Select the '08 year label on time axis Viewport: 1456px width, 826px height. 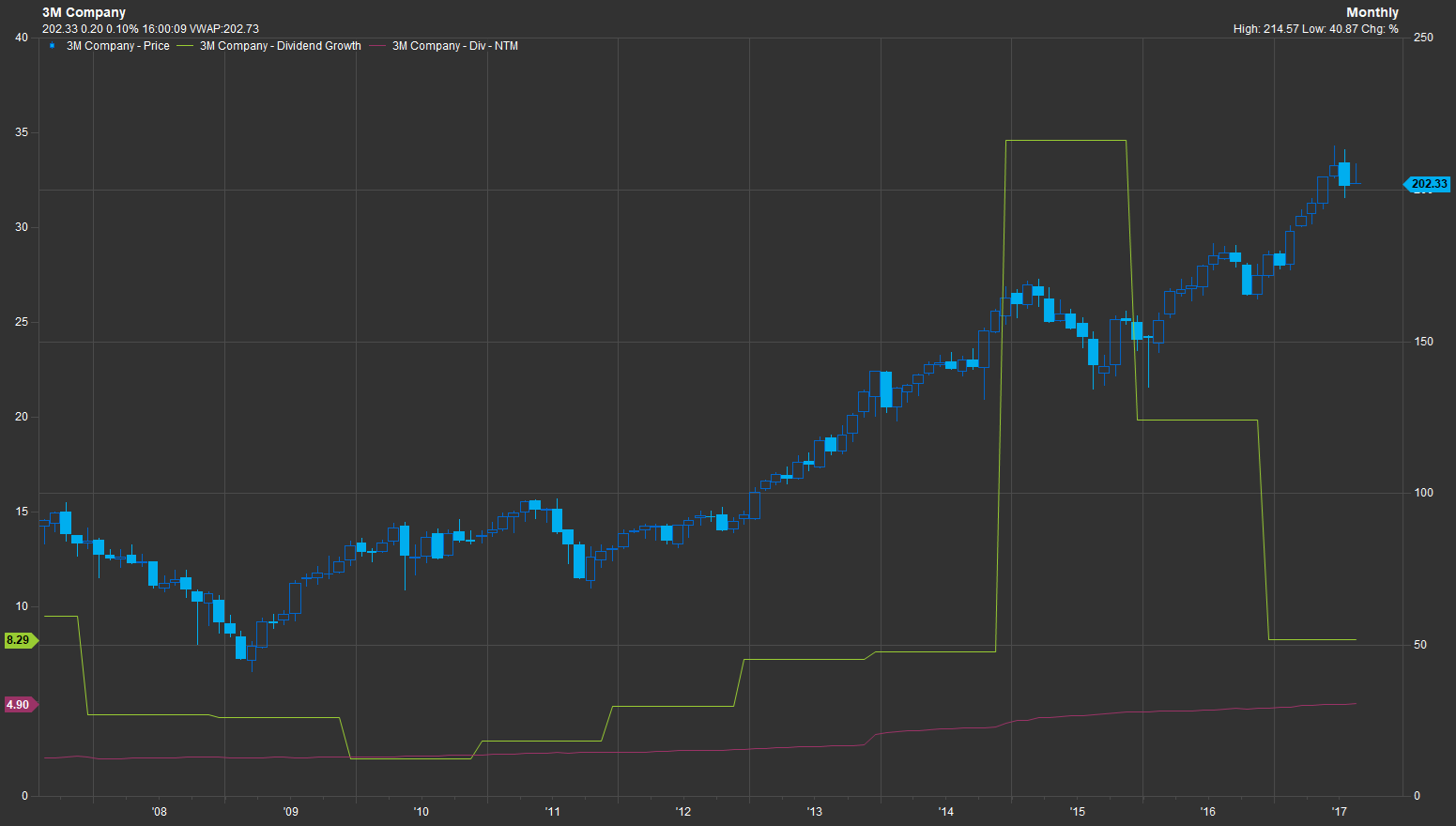coord(159,812)
